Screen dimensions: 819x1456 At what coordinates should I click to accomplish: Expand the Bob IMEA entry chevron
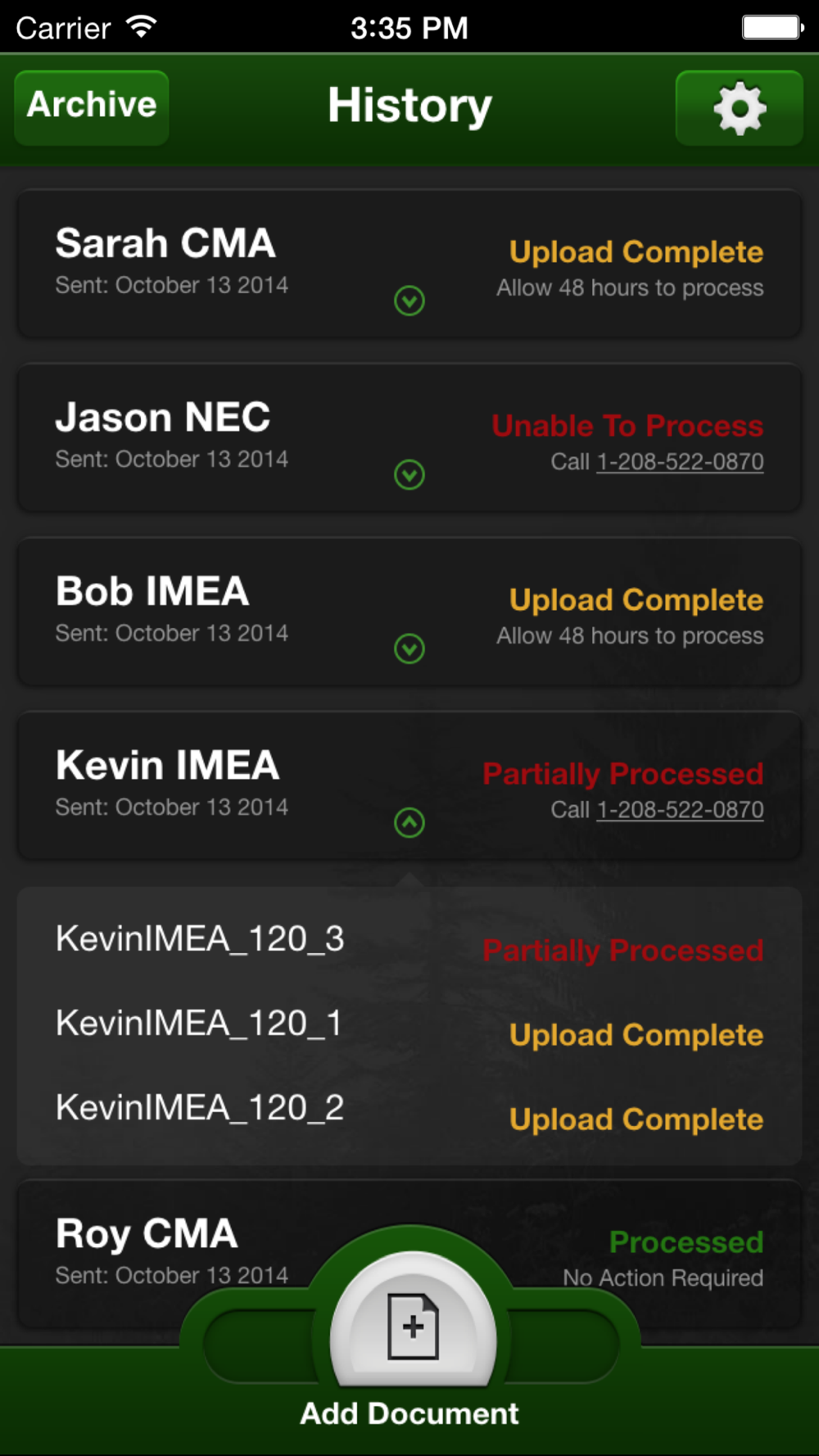coord(409,649)
